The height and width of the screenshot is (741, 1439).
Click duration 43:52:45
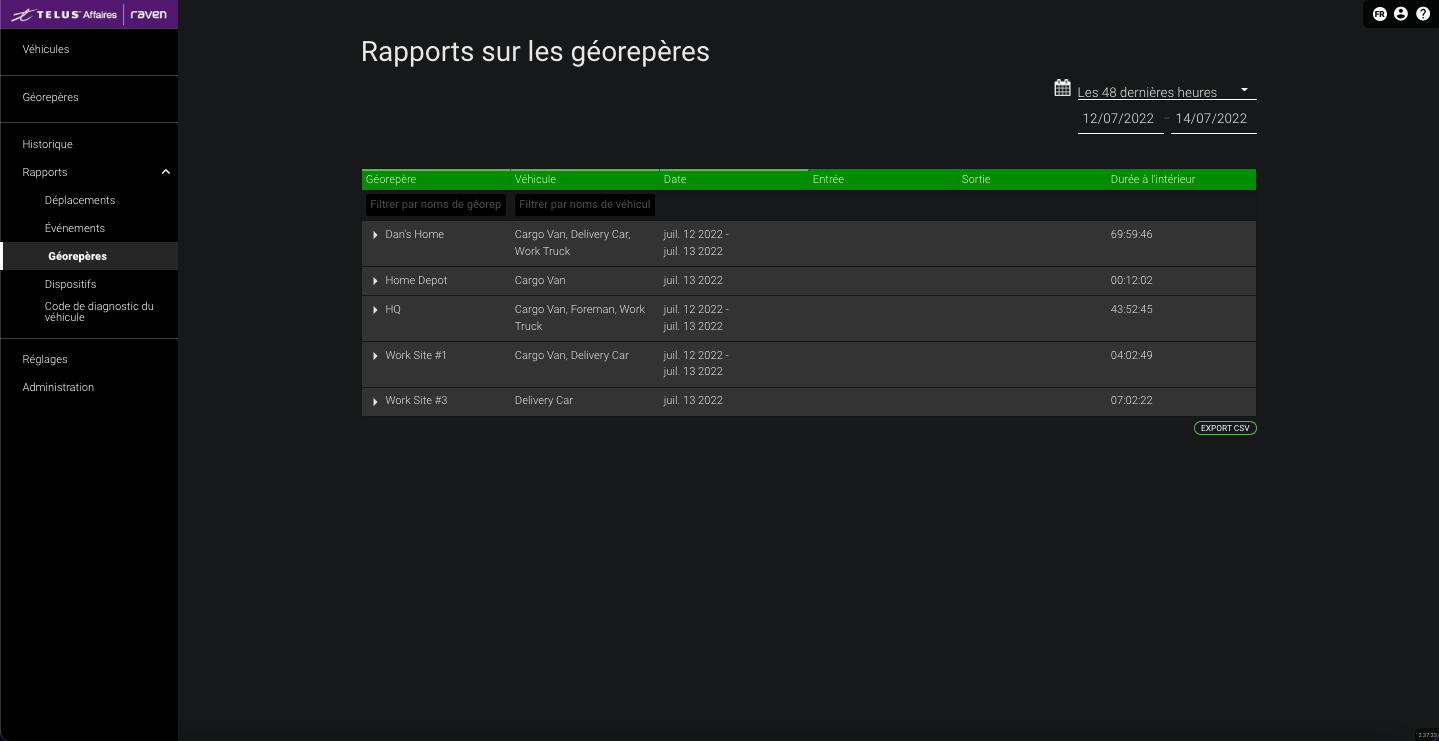(1131, 309)
